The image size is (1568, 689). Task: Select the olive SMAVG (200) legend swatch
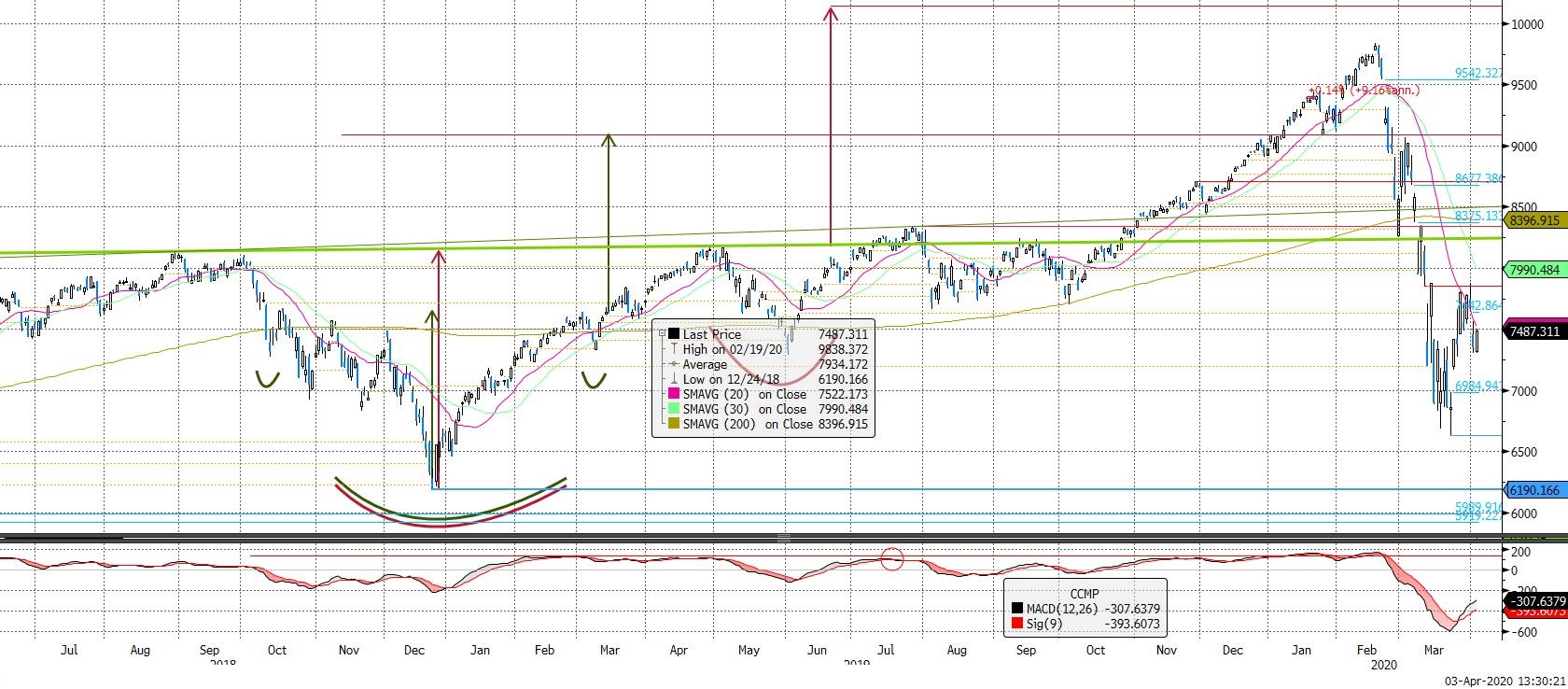[x=674, y=424]
